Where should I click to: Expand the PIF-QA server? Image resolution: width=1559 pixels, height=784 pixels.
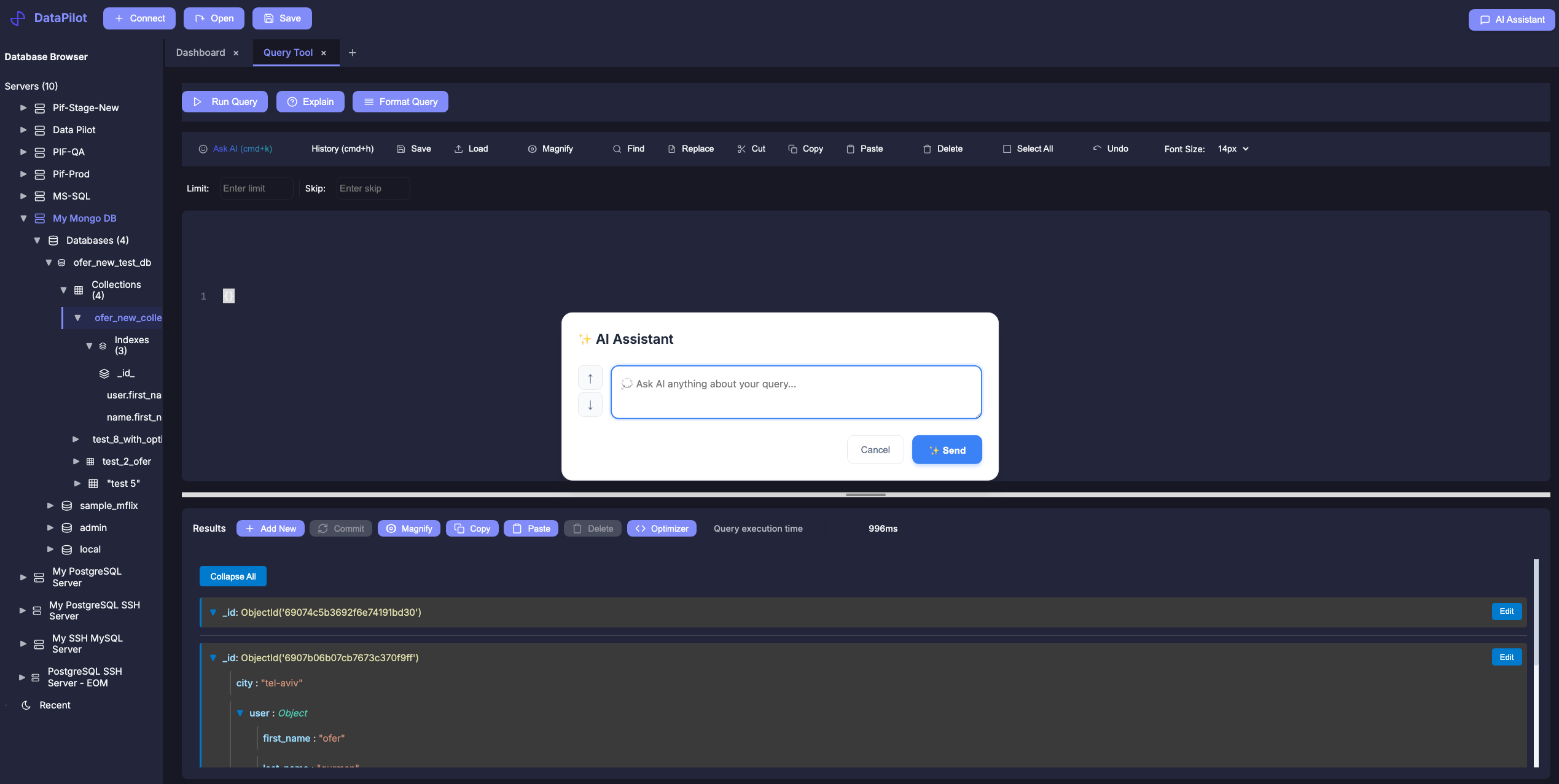click(x=23, y=152)
